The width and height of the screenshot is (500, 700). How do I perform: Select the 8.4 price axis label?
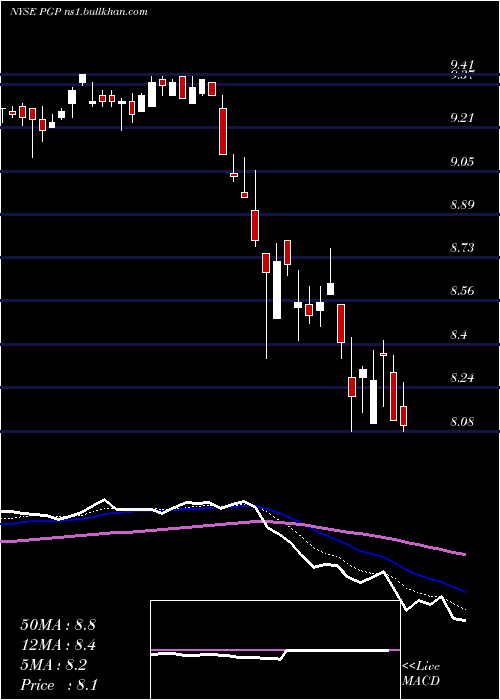tap(459, 335)
